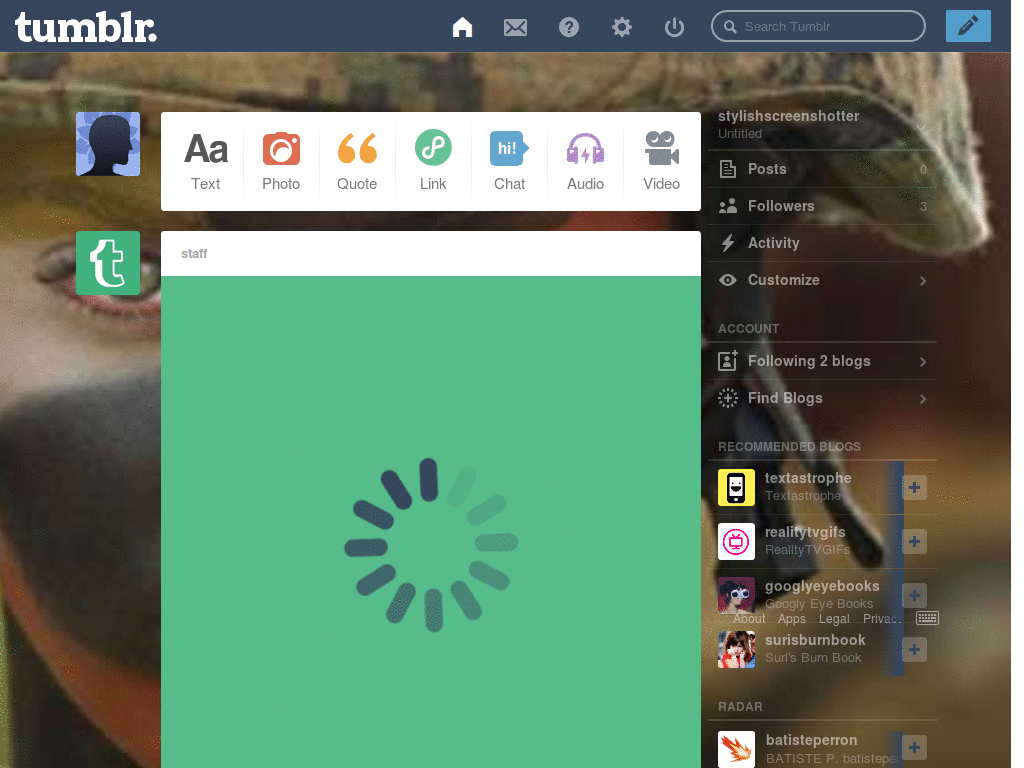Click the Activity lightning bolt icon

coord(728,243)
